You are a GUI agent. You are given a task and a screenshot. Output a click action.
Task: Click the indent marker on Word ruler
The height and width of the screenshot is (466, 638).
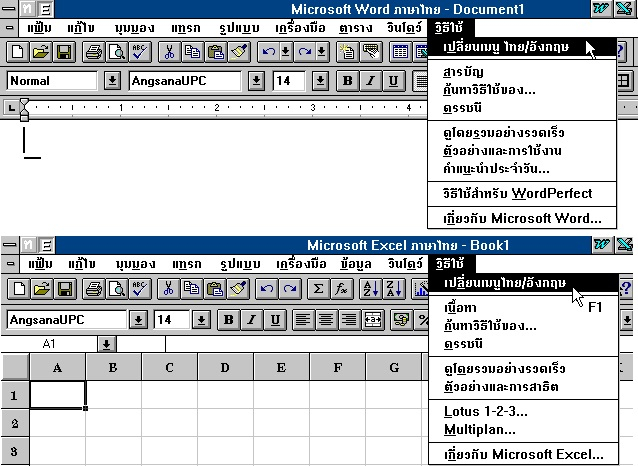(24, 109)
